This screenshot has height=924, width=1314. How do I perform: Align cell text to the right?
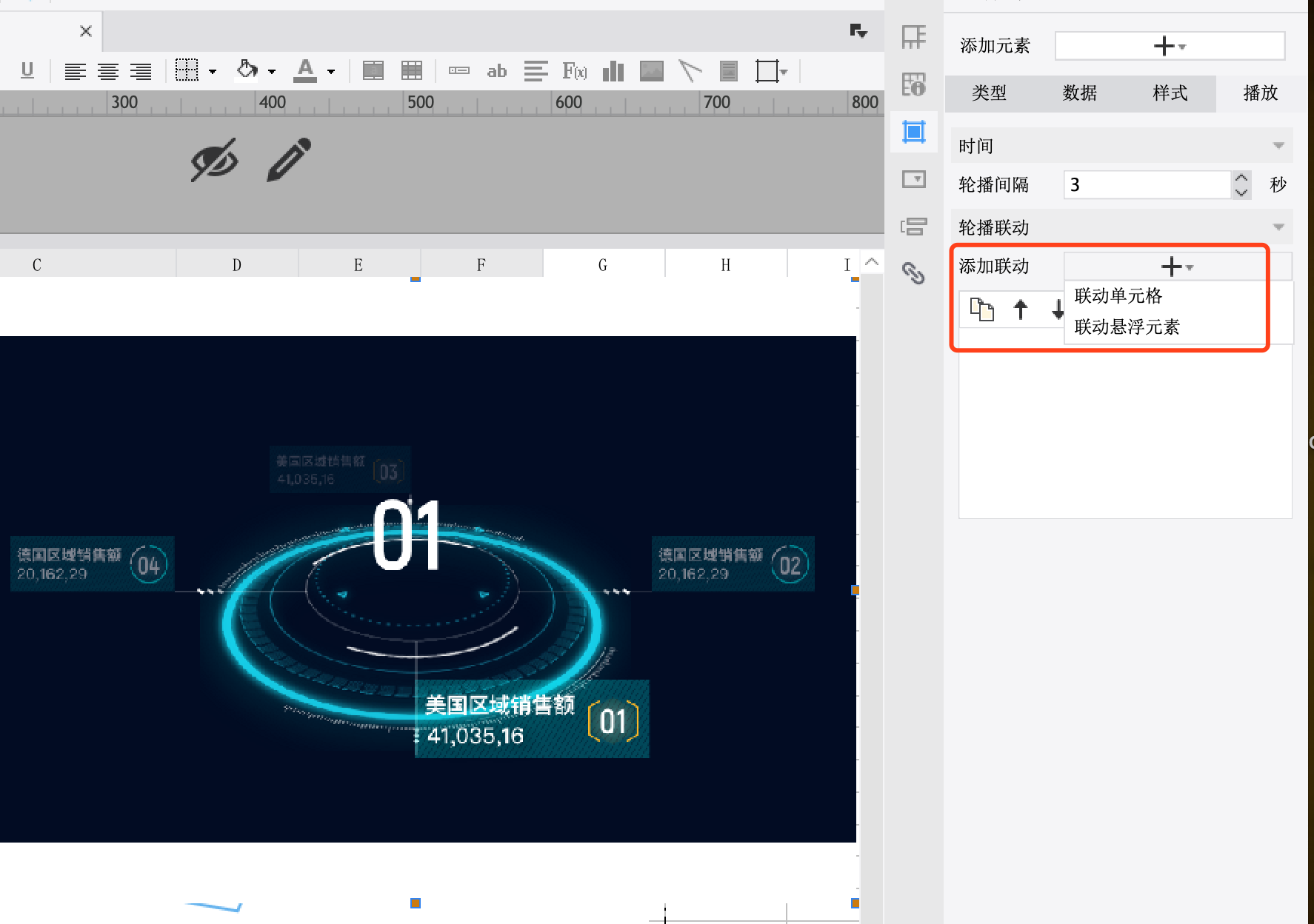(x=141, y=71)
